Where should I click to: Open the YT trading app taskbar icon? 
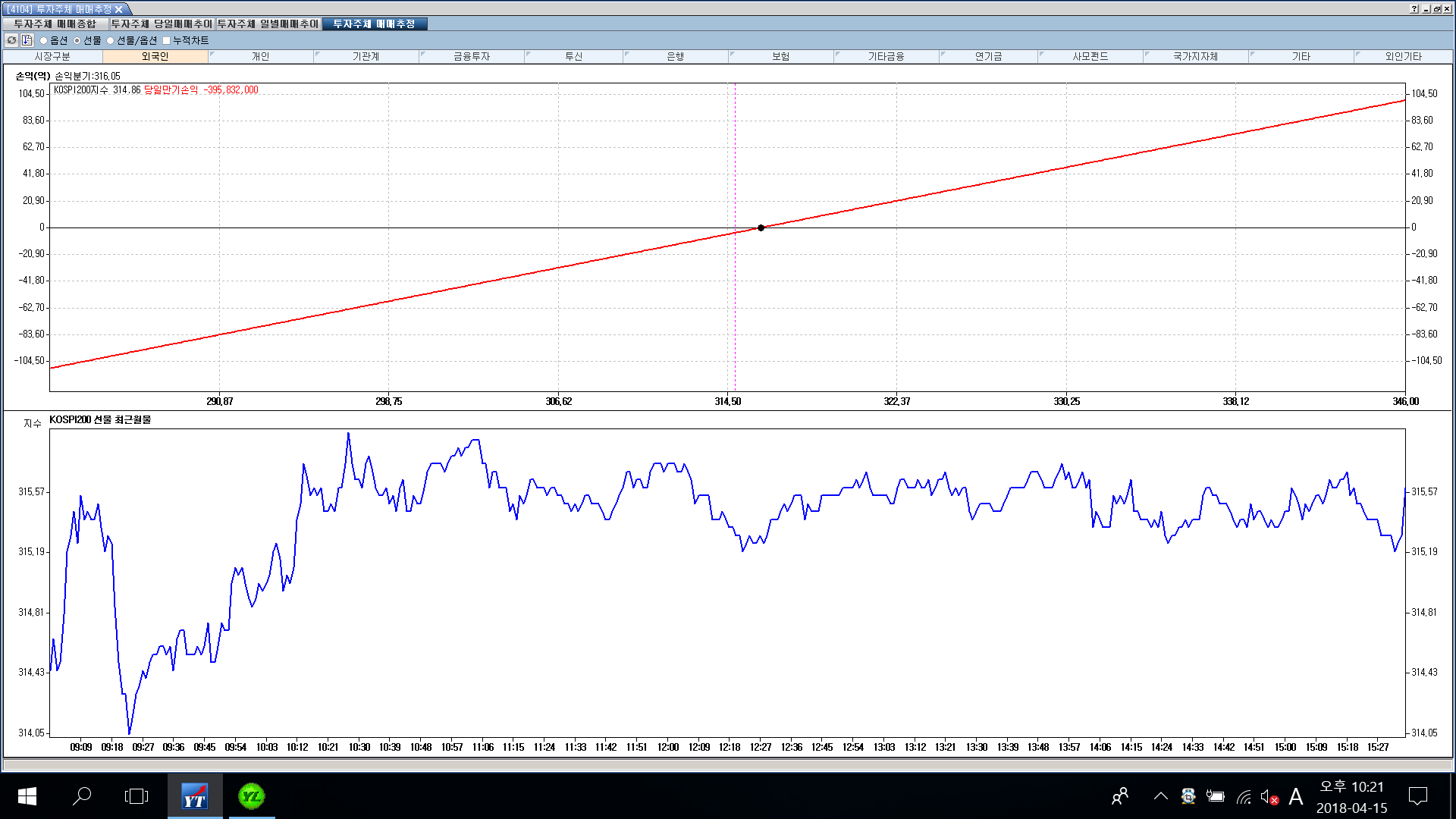click(195, 796)
